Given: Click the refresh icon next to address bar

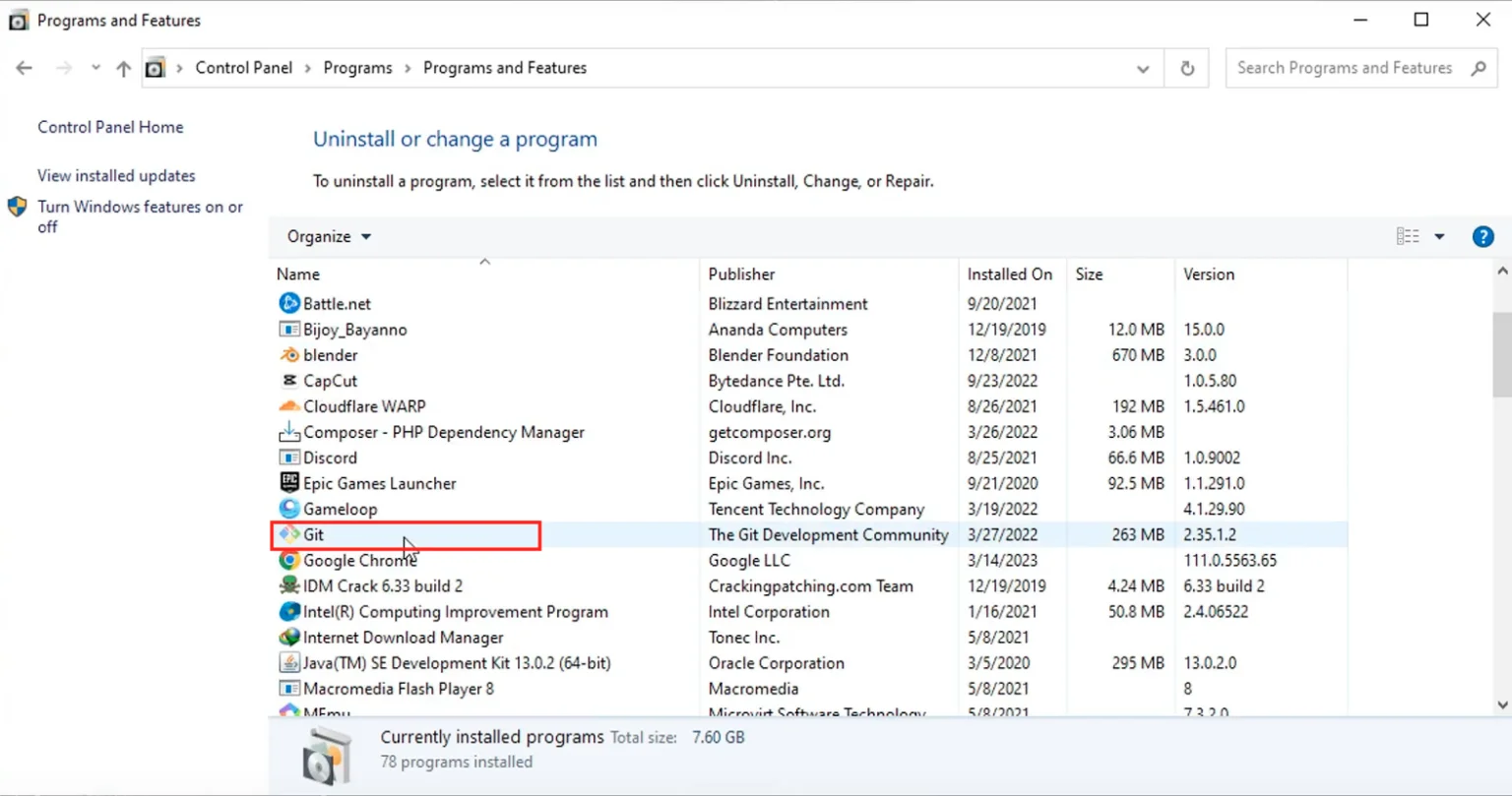Looking at the screenshot, I should point(1186,67).
